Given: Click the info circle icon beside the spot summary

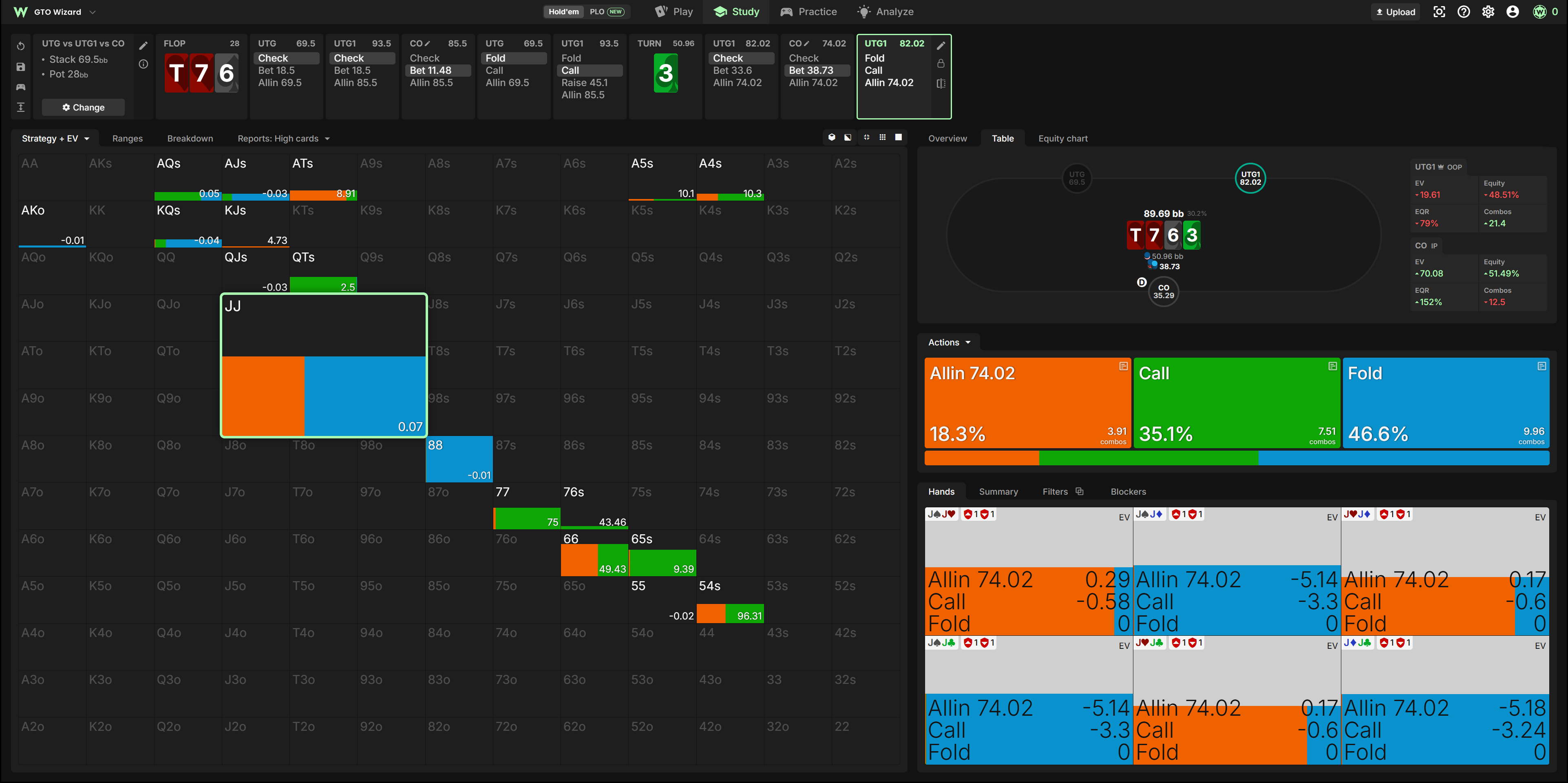Looking at the screenshot, I should click(x=143, y=64).
